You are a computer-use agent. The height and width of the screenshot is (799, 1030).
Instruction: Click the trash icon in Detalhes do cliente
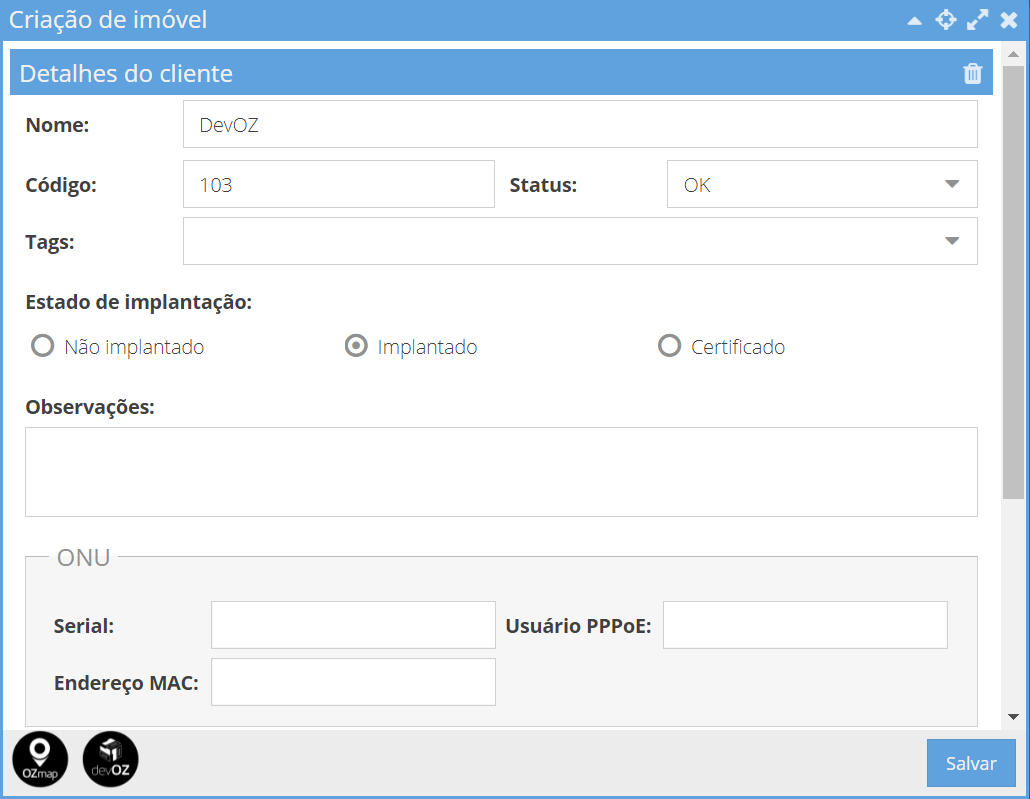pyautogui.click(x=972, y=74)
